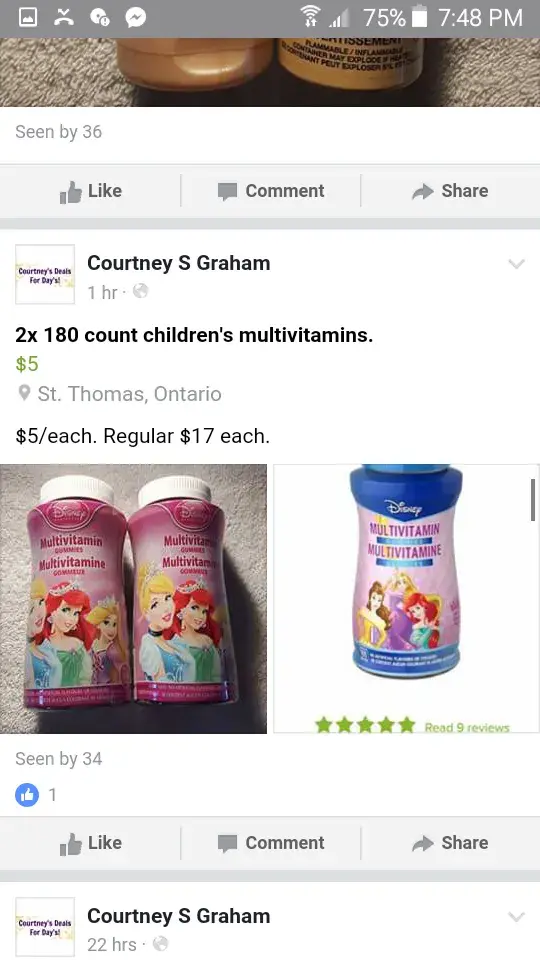Open comment on top post
540x960 pixels.
tap(271, 191)
